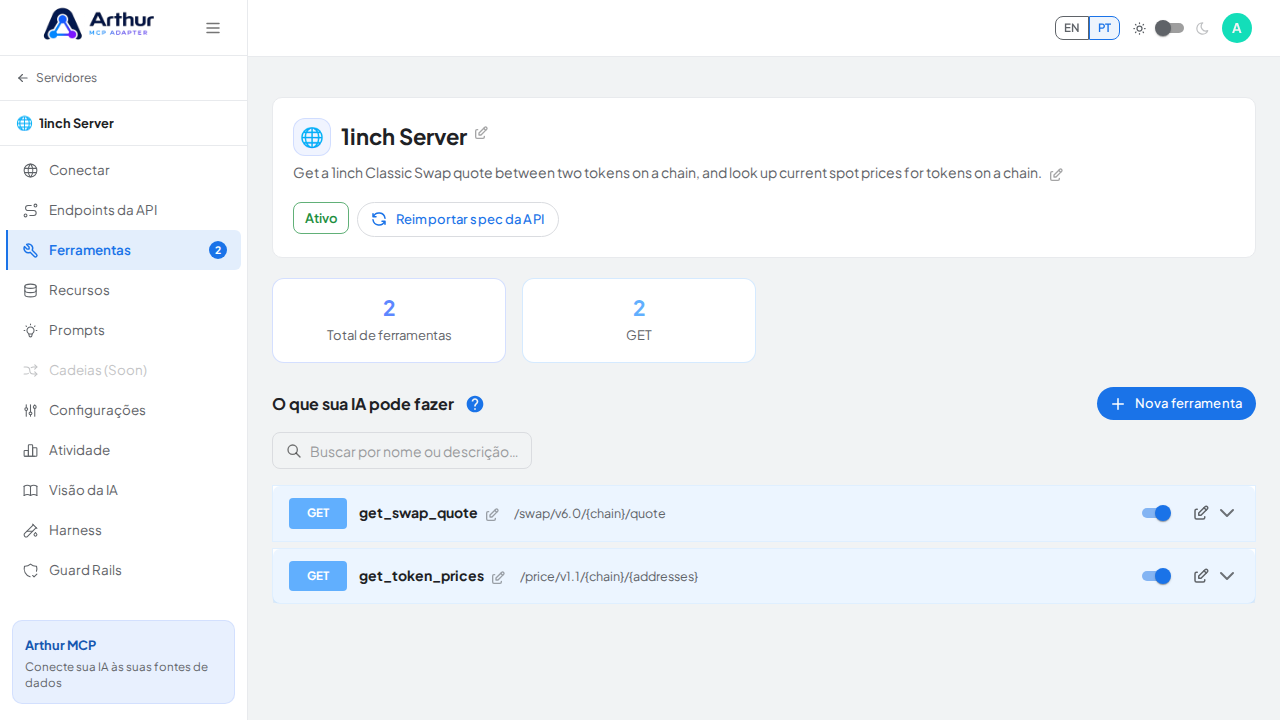Disable the get_token_prices tool toggle
Image resolution: width=1280 pixels, height=720 pixels.
1156,576
